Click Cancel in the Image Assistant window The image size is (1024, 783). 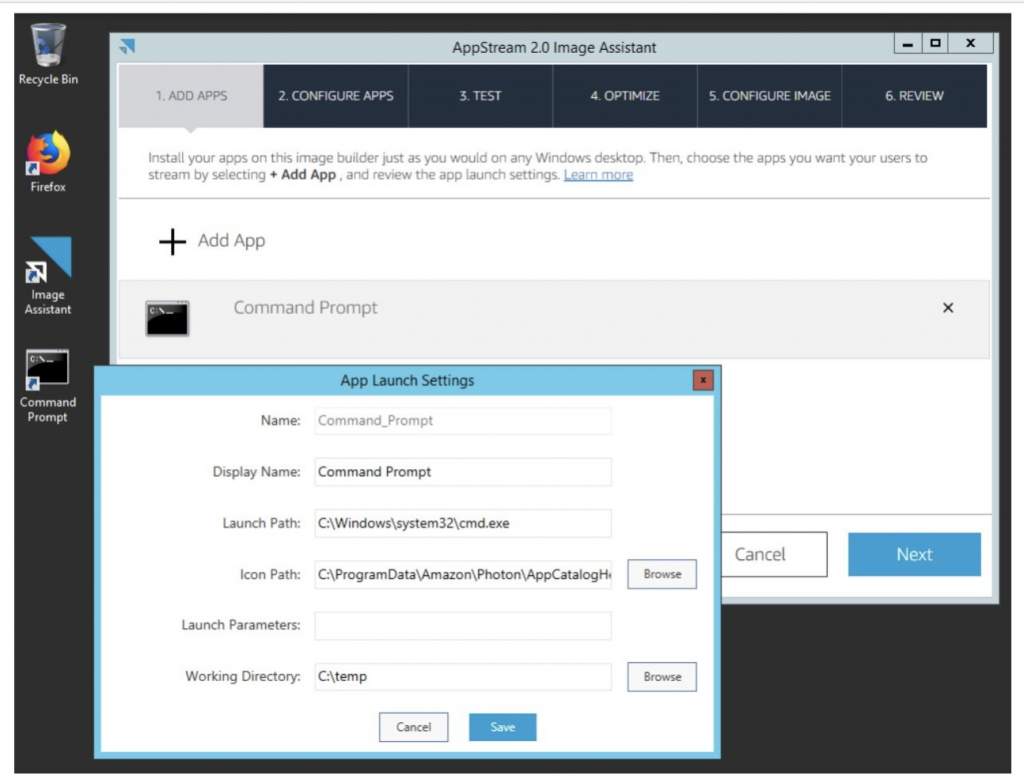pos(774,554)
